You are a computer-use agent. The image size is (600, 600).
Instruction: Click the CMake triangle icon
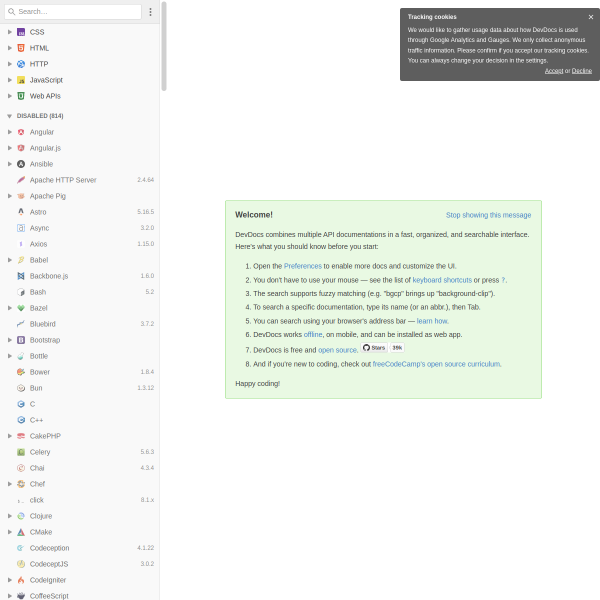click(21, 532)
